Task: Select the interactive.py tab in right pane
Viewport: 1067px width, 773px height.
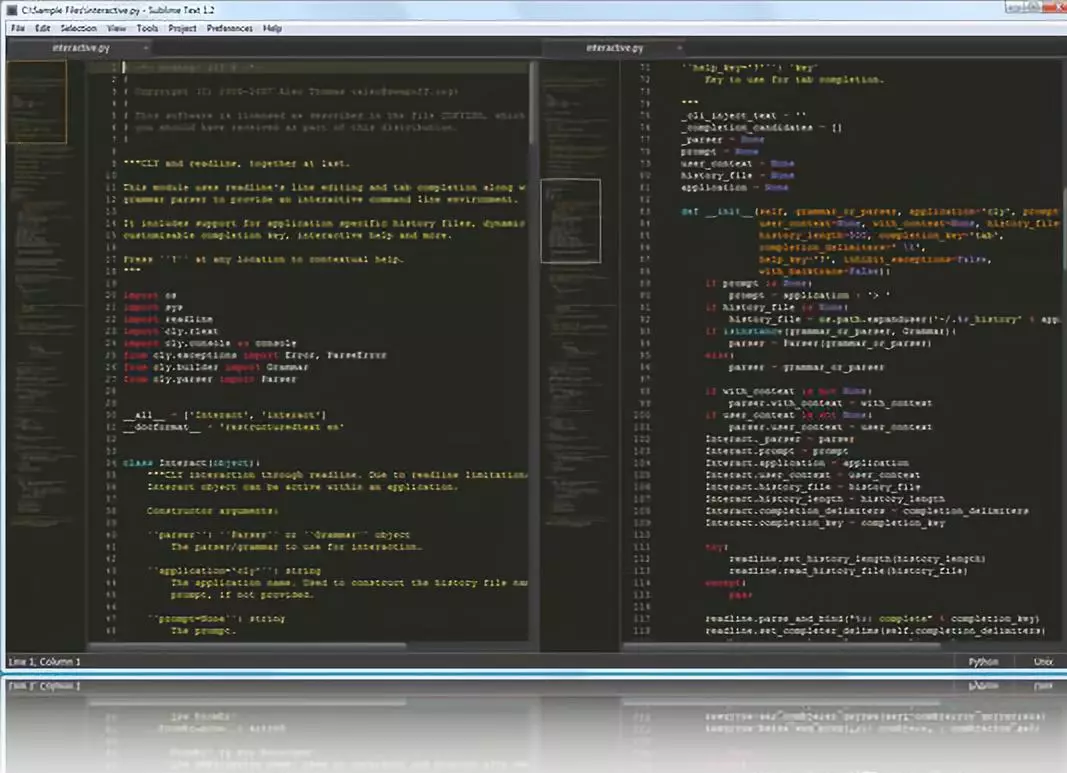Action: pyautogui.click(x=614, y=48)
